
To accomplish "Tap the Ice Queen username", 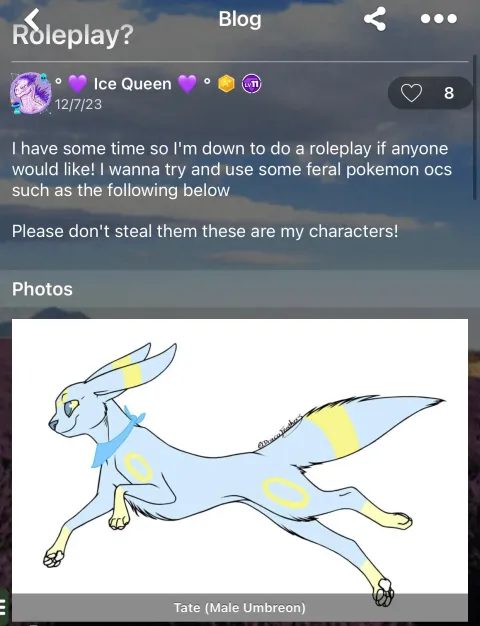I will coord(132,84).
